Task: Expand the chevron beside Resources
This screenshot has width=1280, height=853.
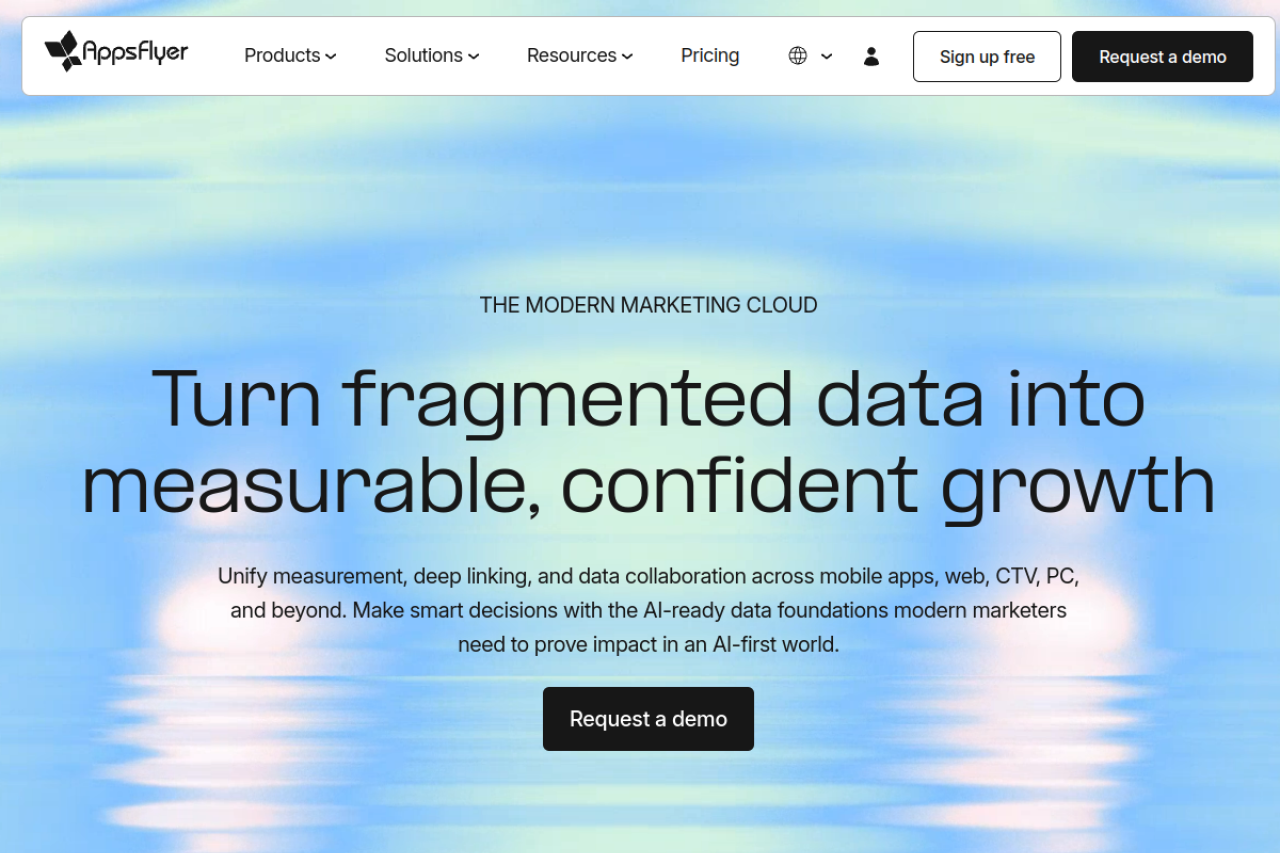Action: click(x=627, y=57)
